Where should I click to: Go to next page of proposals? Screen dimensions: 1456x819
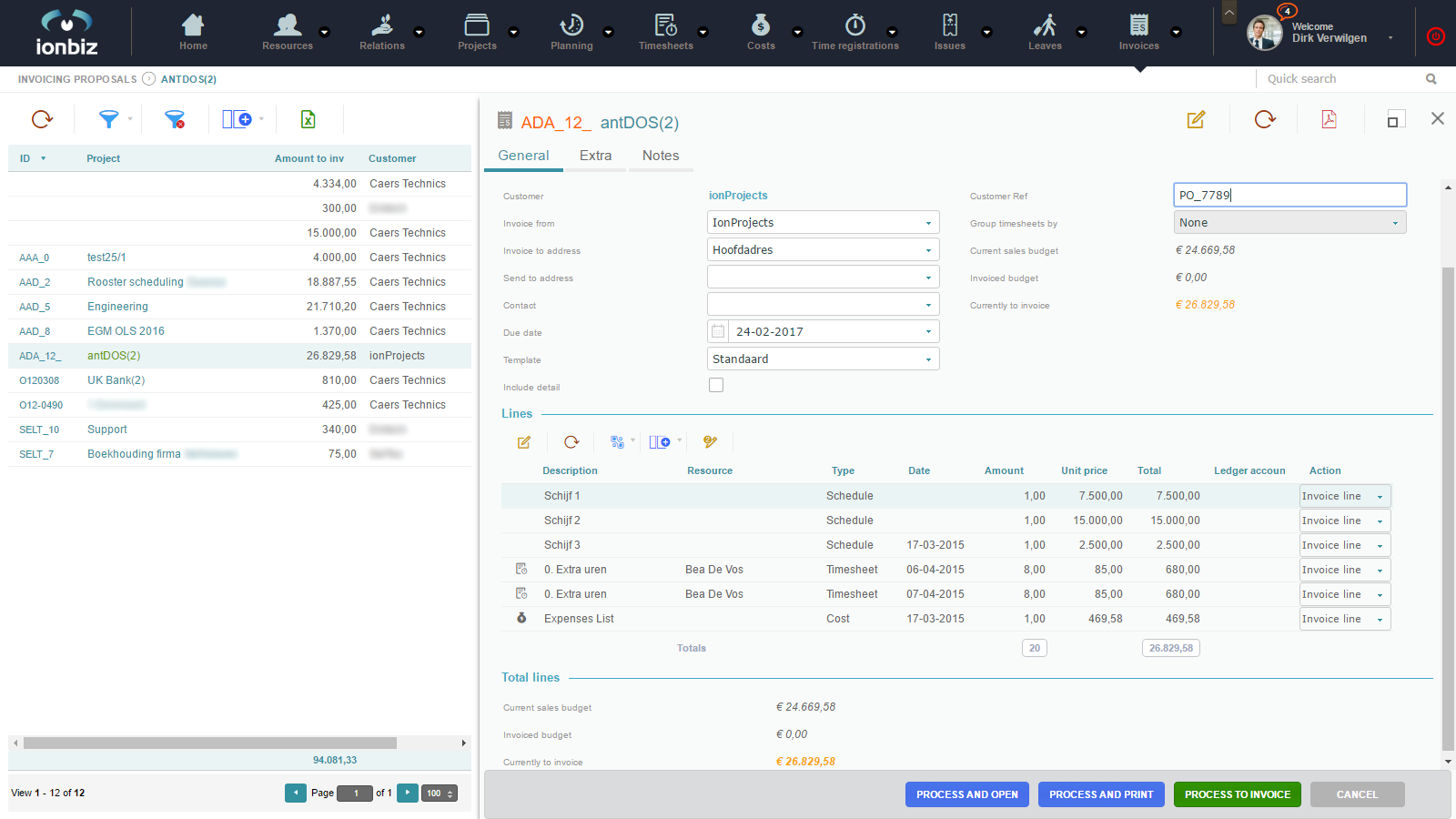click(x=408, y=793)
